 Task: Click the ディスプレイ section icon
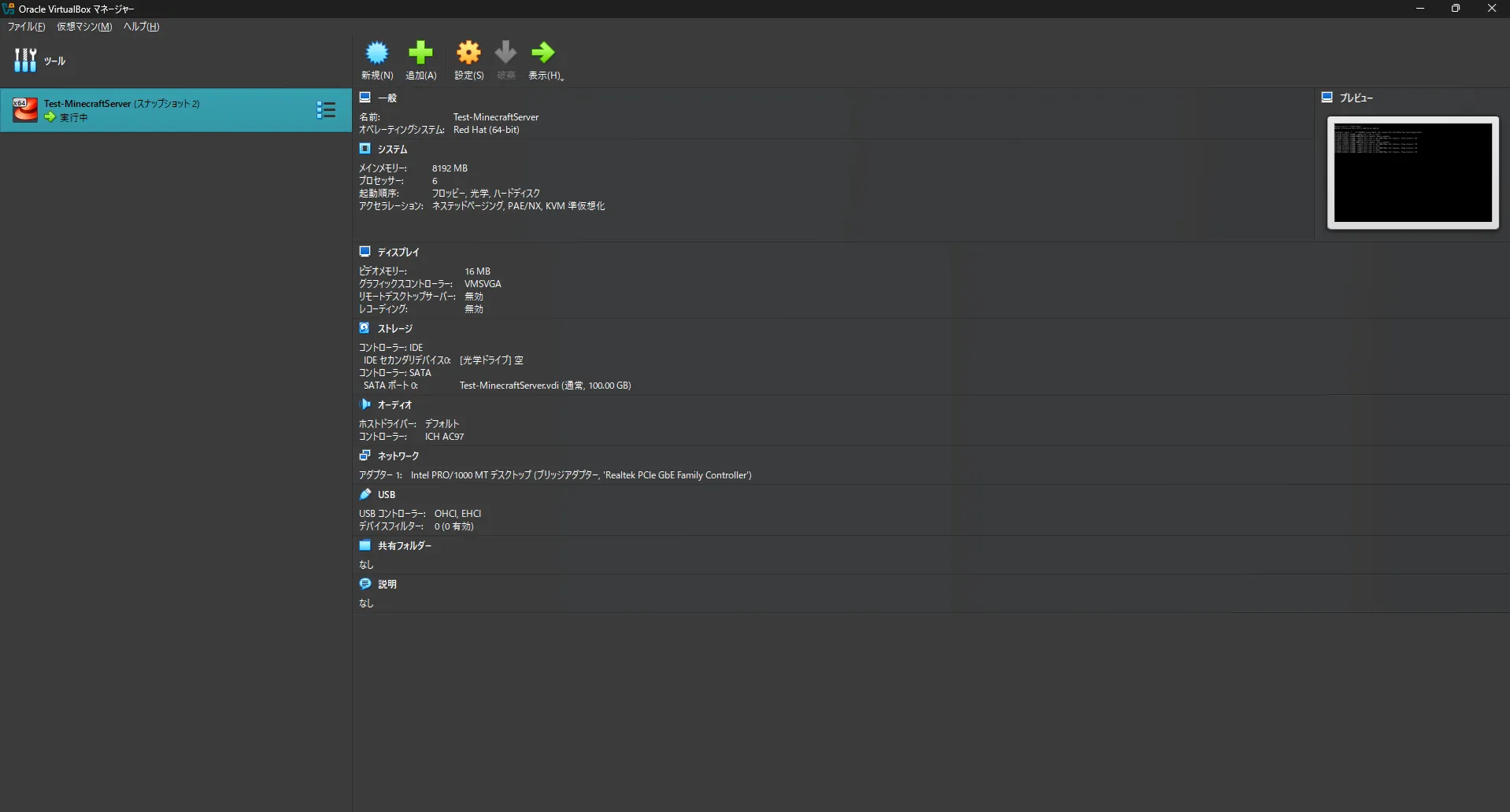(365, 251)
